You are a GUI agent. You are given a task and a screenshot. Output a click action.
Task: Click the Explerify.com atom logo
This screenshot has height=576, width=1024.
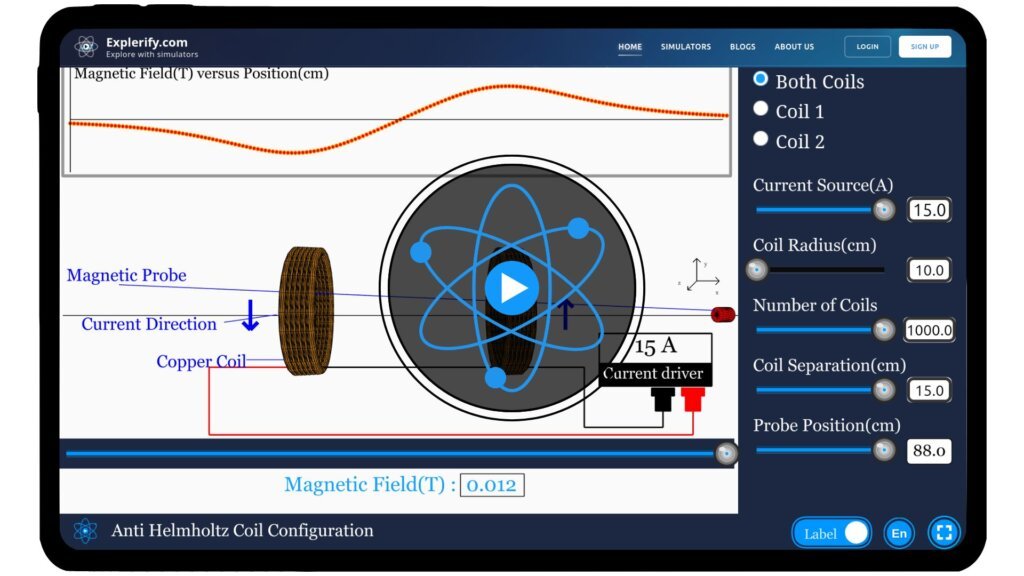click(85, 44)
